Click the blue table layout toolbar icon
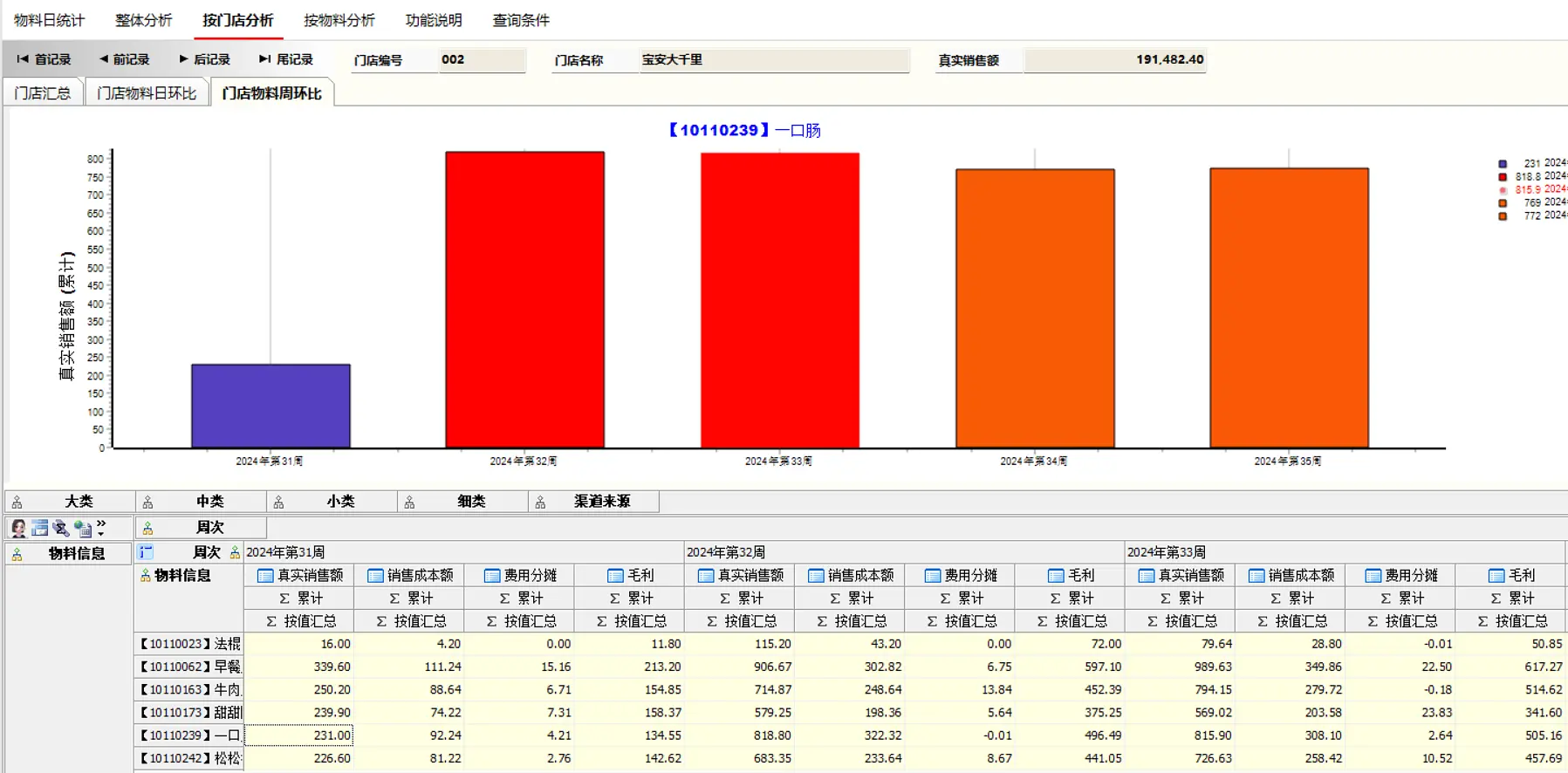Screen dimensions: 1568x773 (x=39, y=528)
